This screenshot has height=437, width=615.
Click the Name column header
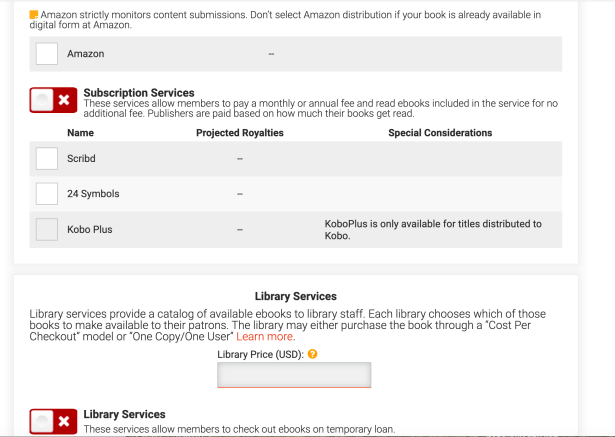tap(80, 133)
